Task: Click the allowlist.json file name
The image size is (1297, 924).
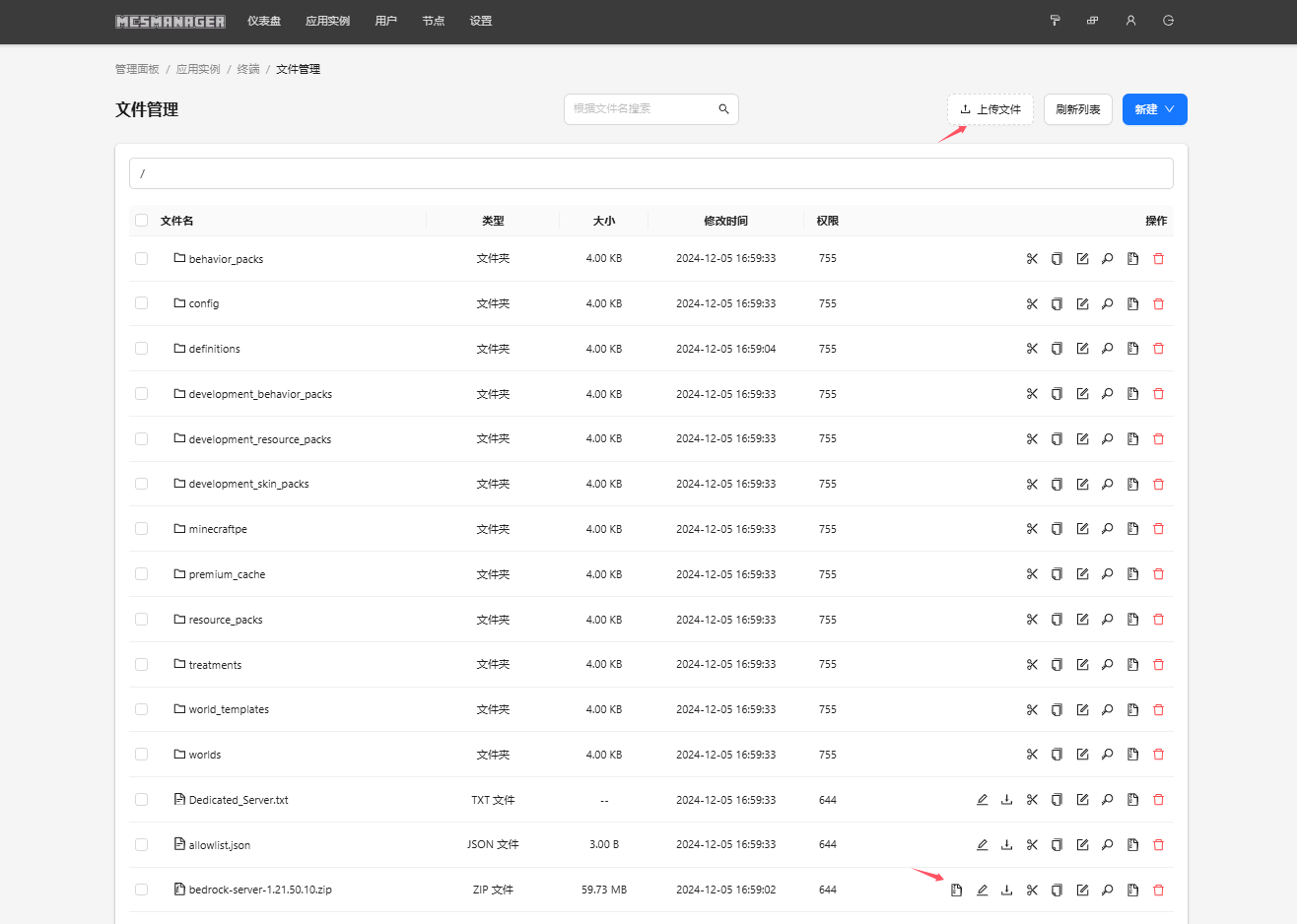Action: tap(220, 845)
